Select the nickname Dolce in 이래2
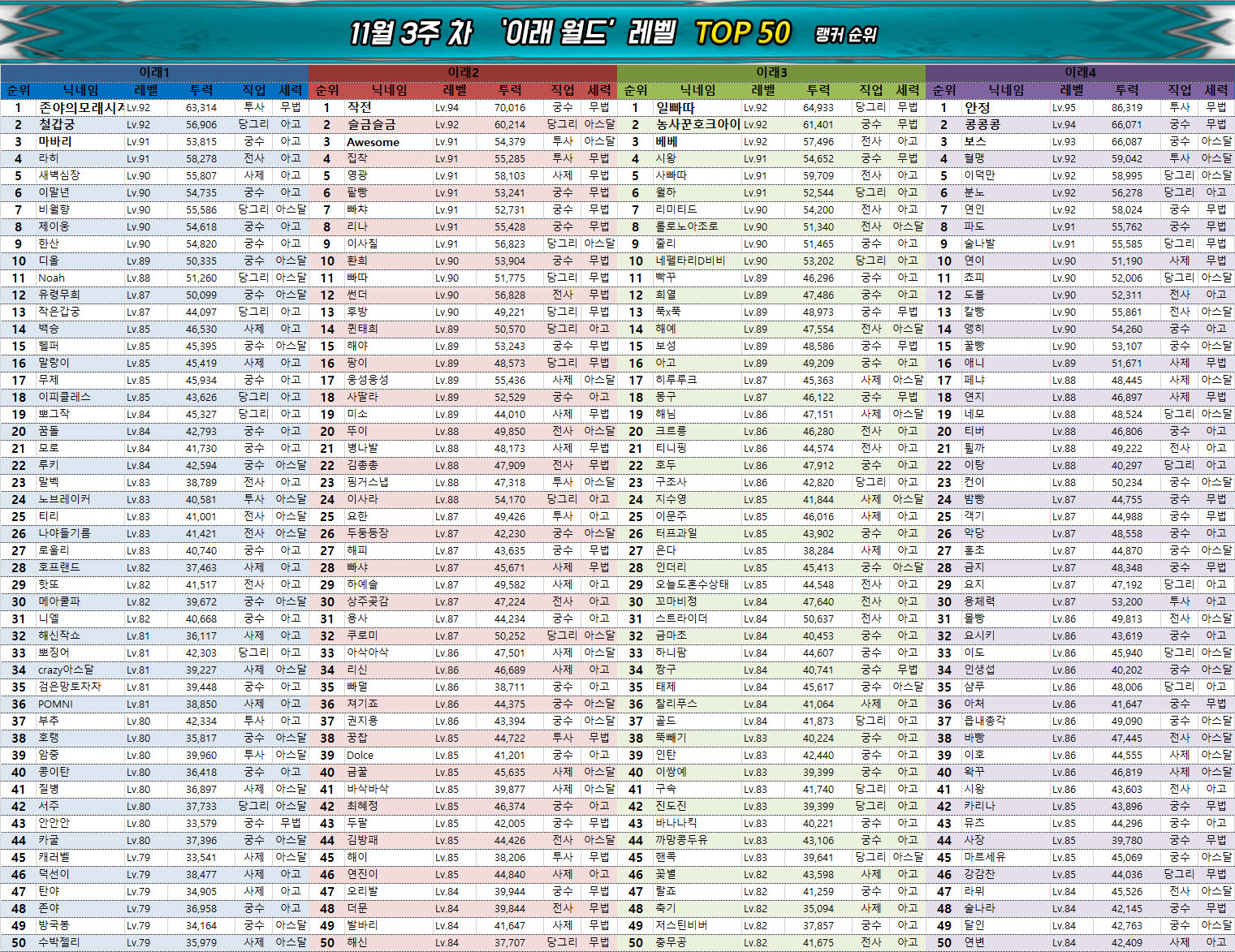 click(360, 755)
